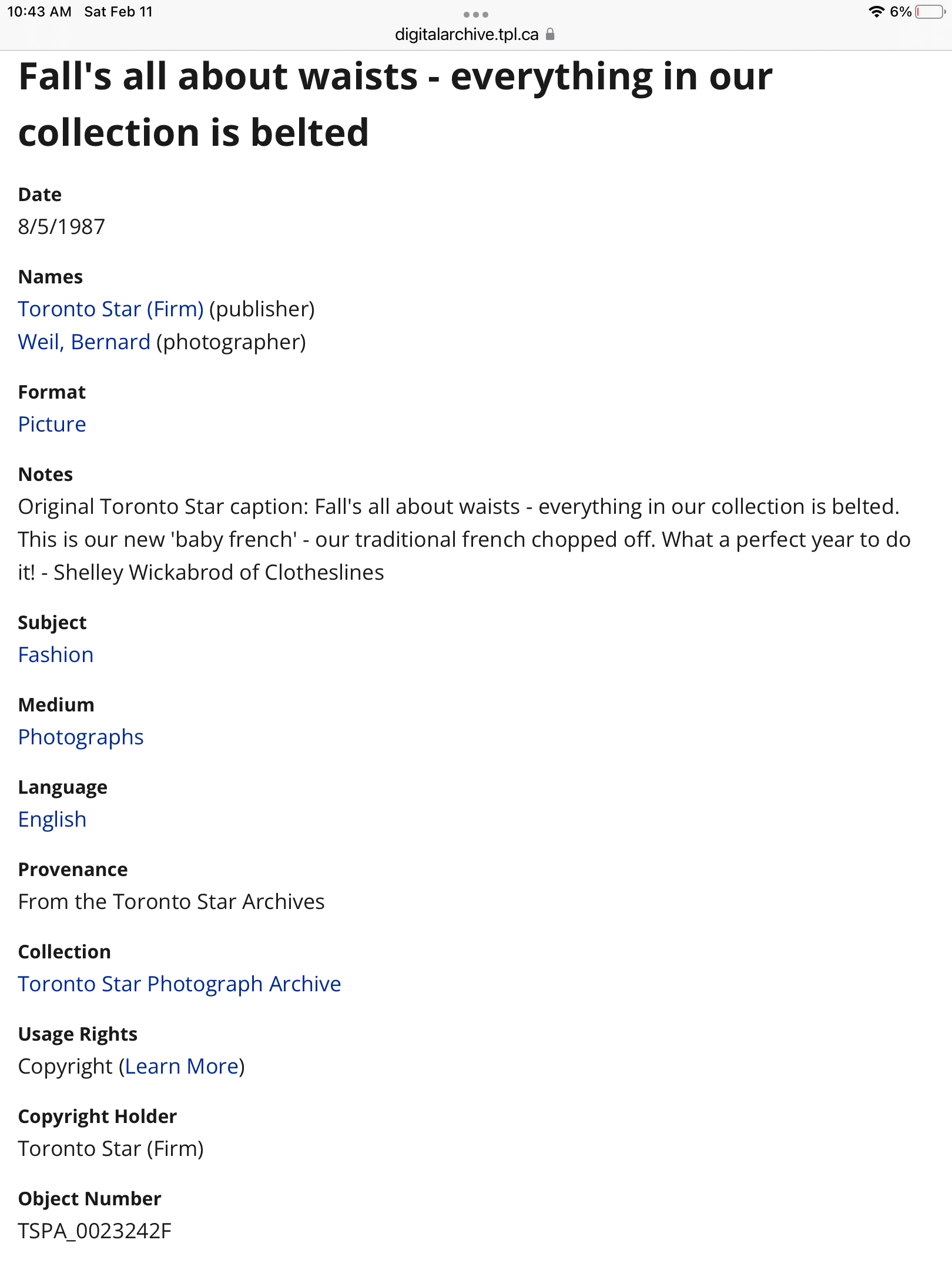Click the object number TSPA_0023242F

pos(95,1231)
